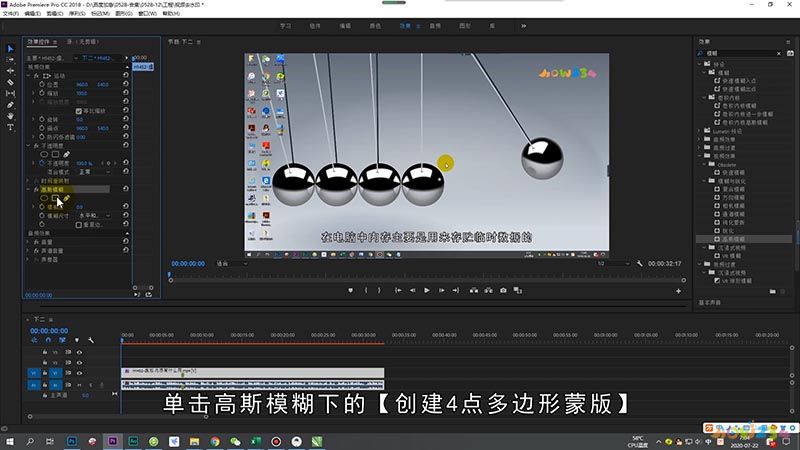The image size is (800, 450).
Task: Select the Slip tool
Action: pos(10,93)
